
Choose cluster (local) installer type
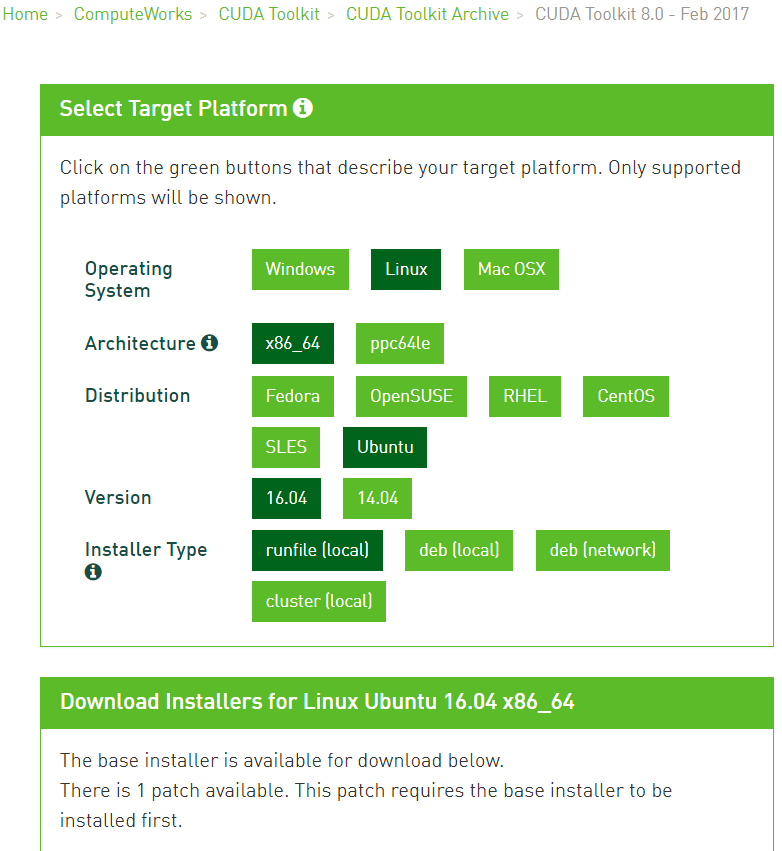point(319,601)
